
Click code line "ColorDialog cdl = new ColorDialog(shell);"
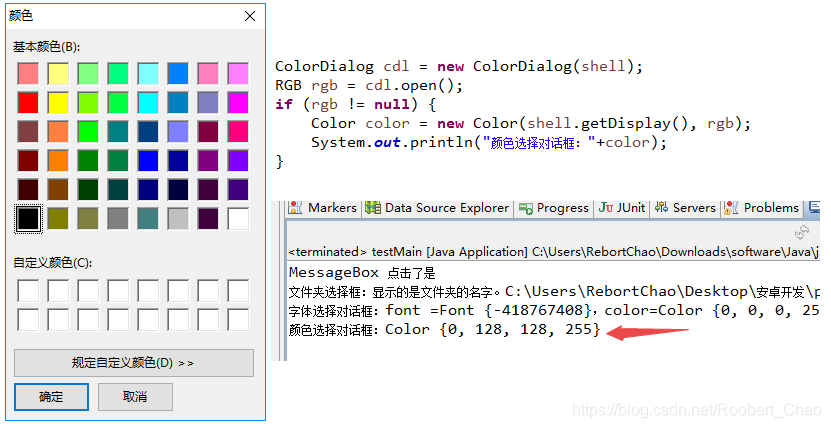click(x=459, y=66)
